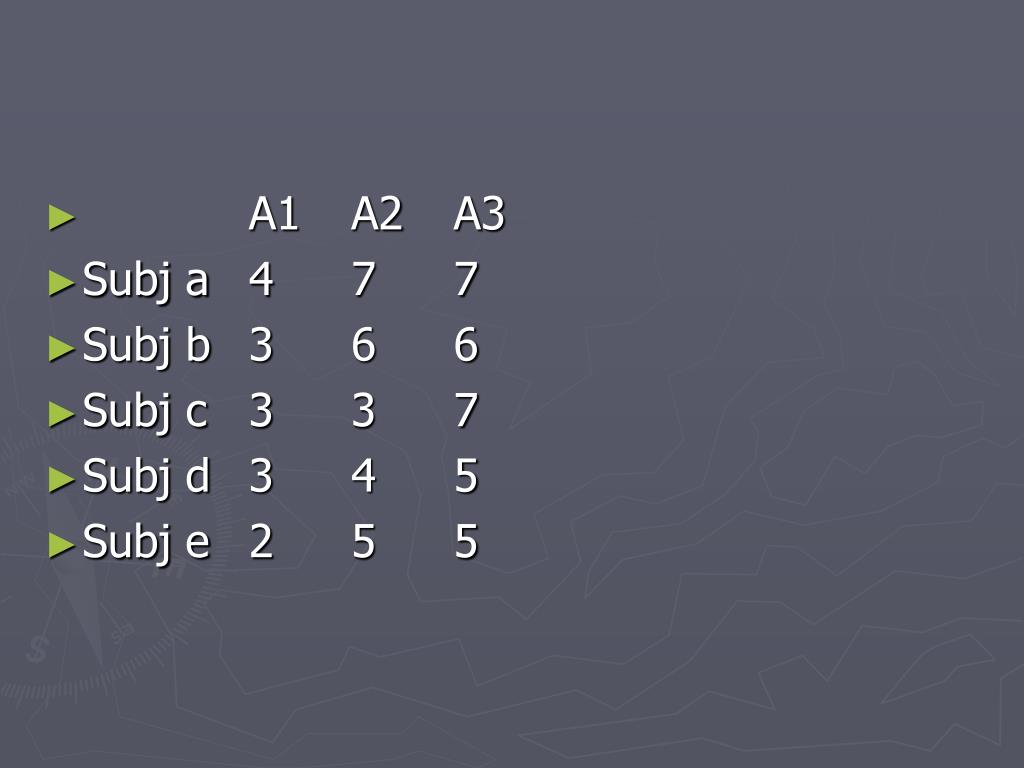Click the Subj d row label
Screen dimensions: 1024x768
[x=146, y=478]
